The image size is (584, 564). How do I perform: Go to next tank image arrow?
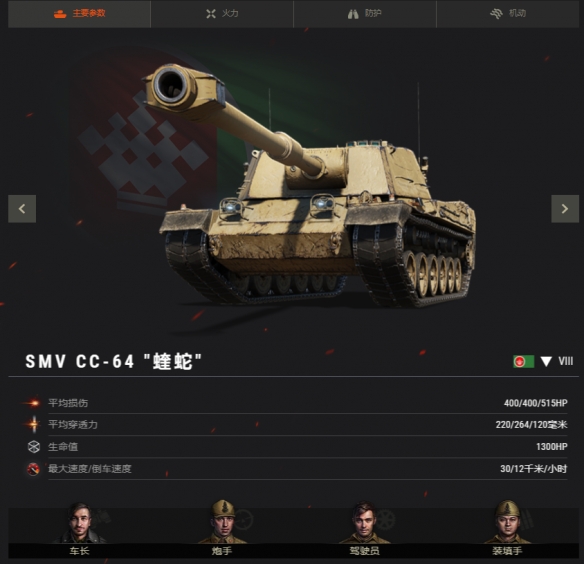(x=565, y=209)
